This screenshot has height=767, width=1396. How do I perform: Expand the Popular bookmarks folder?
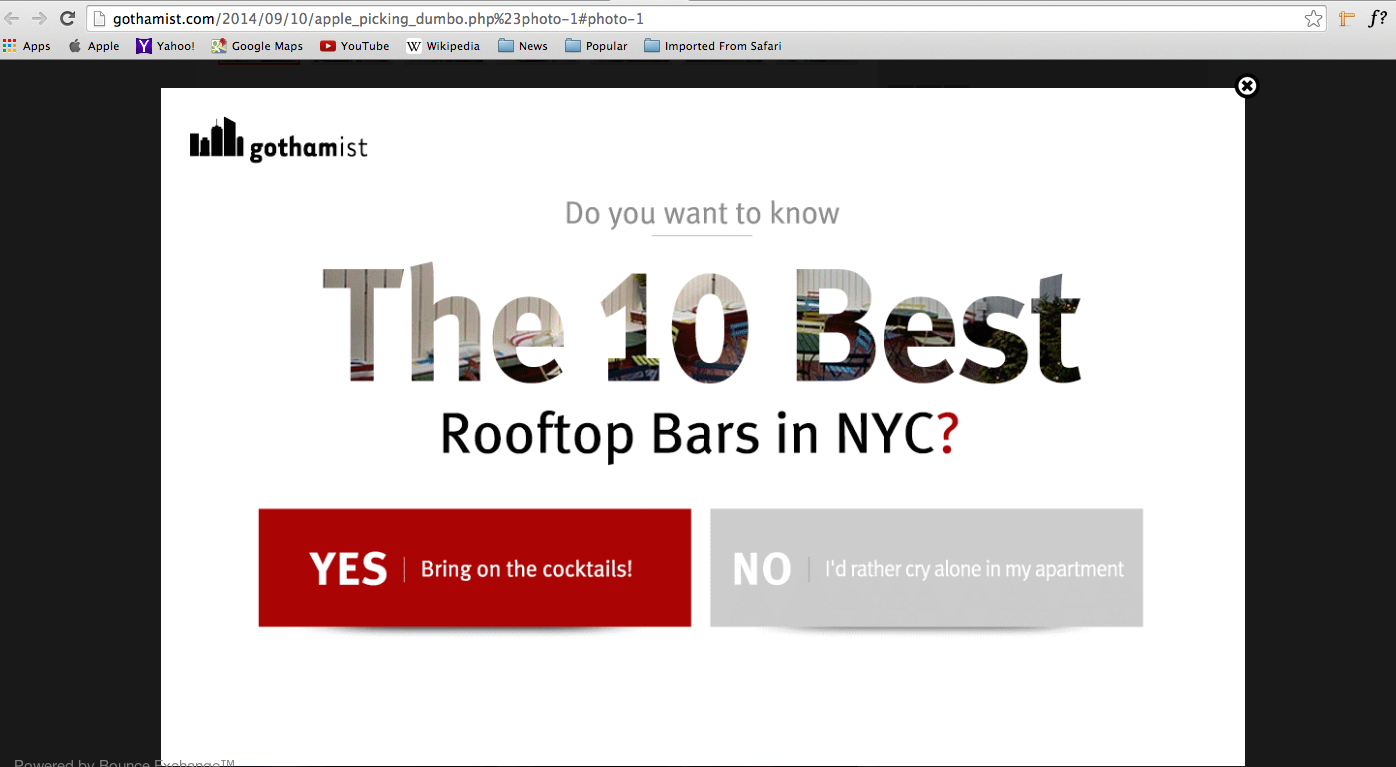point(596,46)
